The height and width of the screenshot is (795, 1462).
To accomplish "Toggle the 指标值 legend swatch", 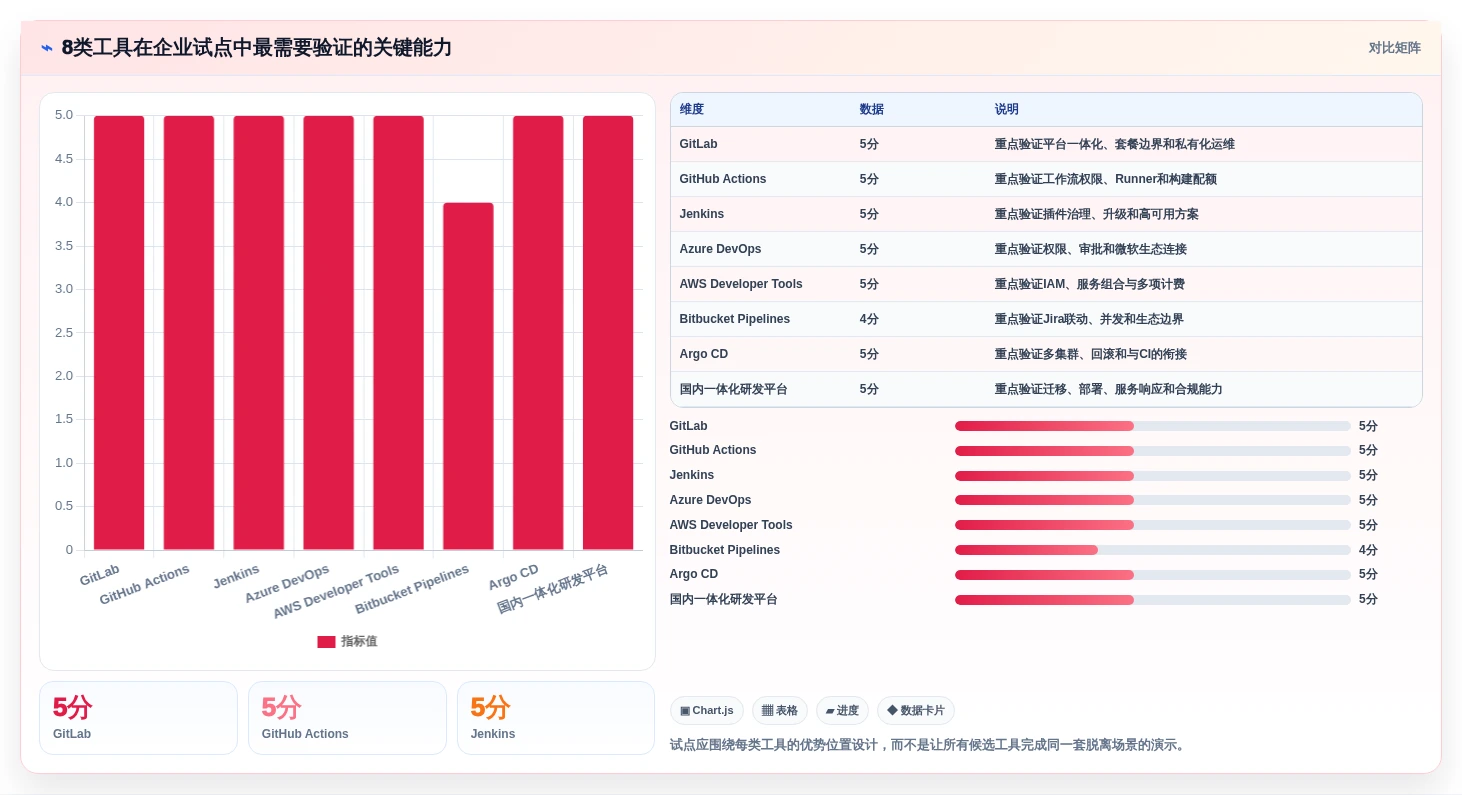I will pos(326,642).
